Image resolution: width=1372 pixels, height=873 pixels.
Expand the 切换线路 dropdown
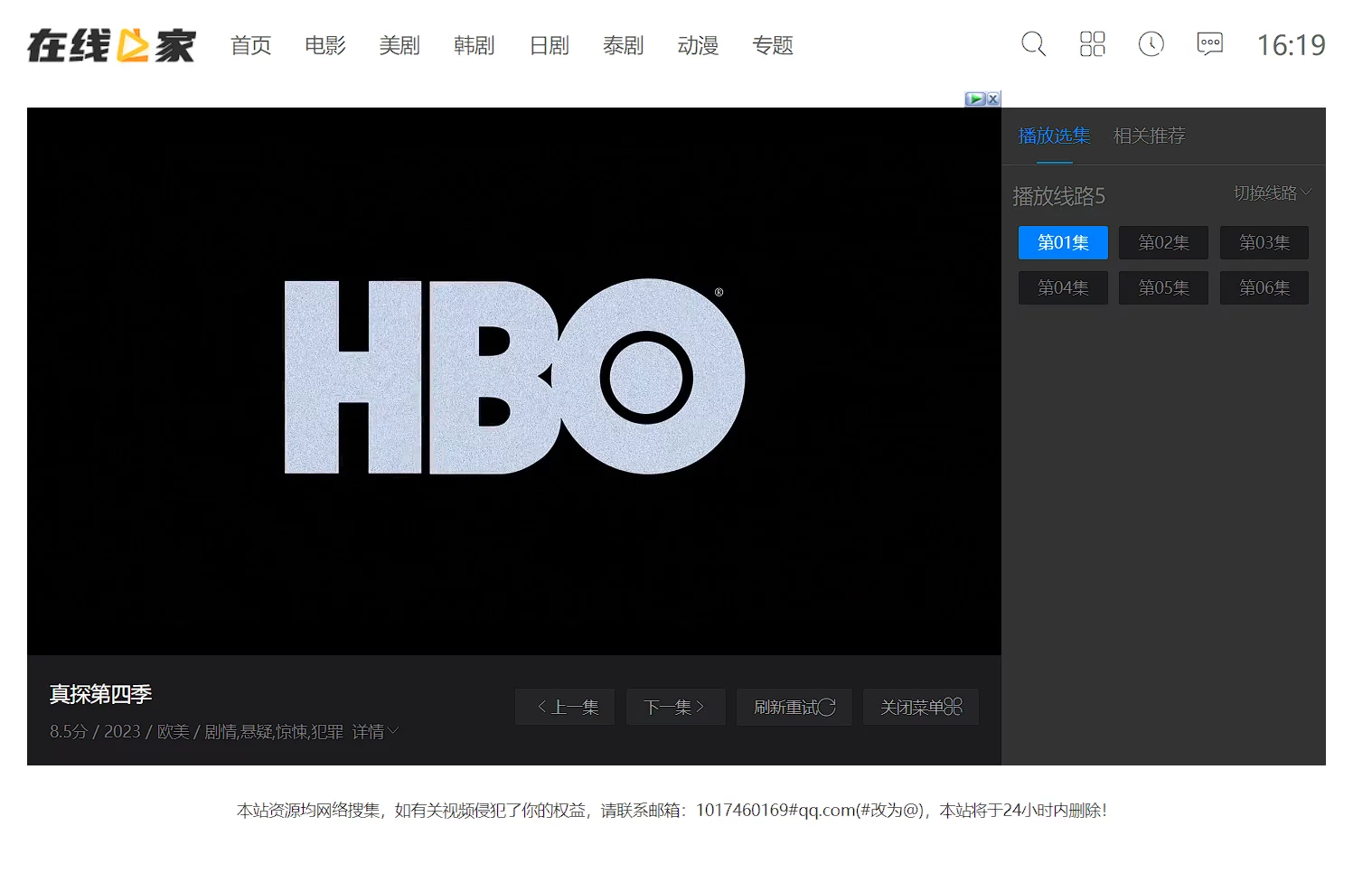[1272, 193]
